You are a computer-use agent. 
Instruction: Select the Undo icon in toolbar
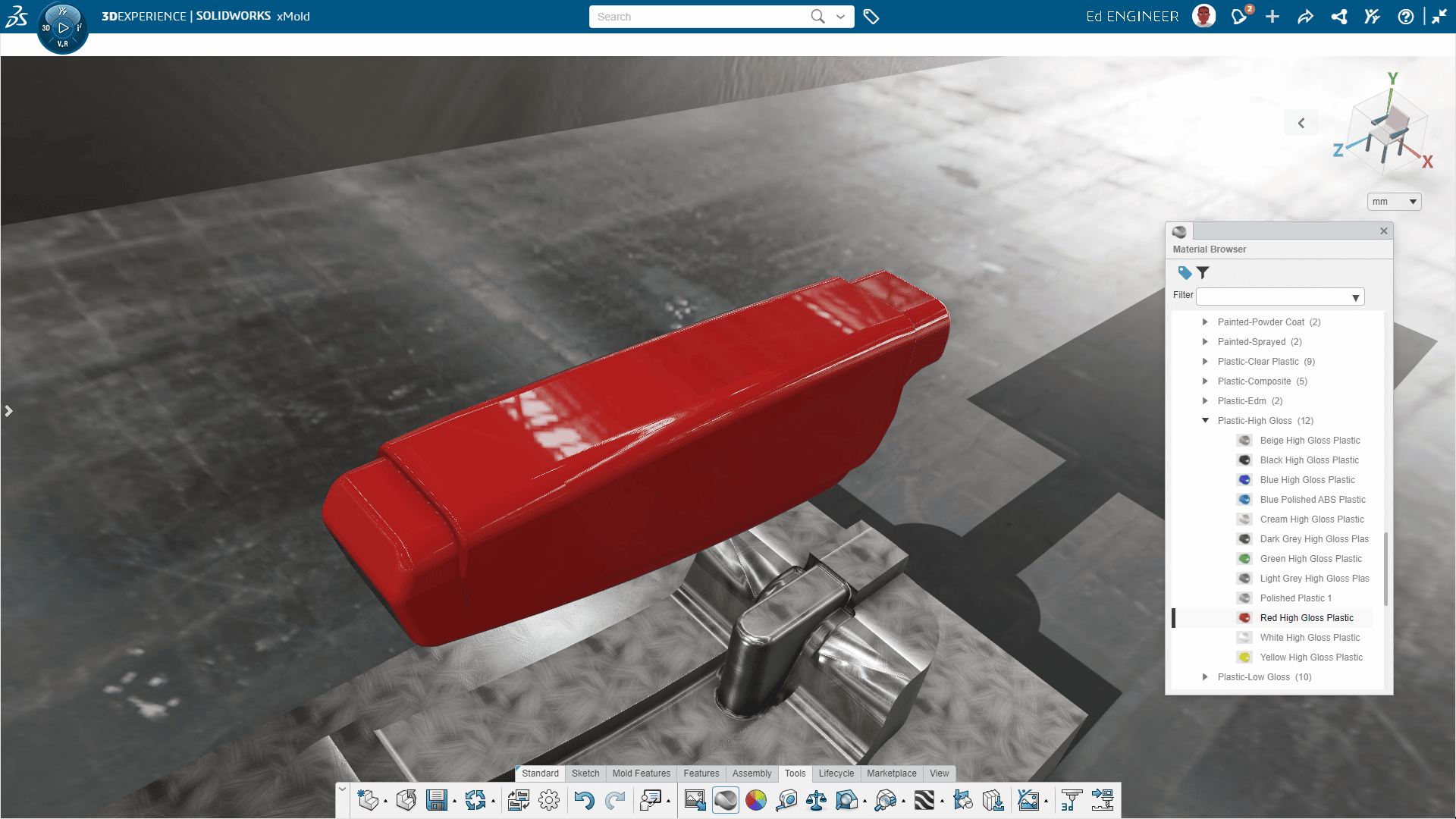[584, 800]
